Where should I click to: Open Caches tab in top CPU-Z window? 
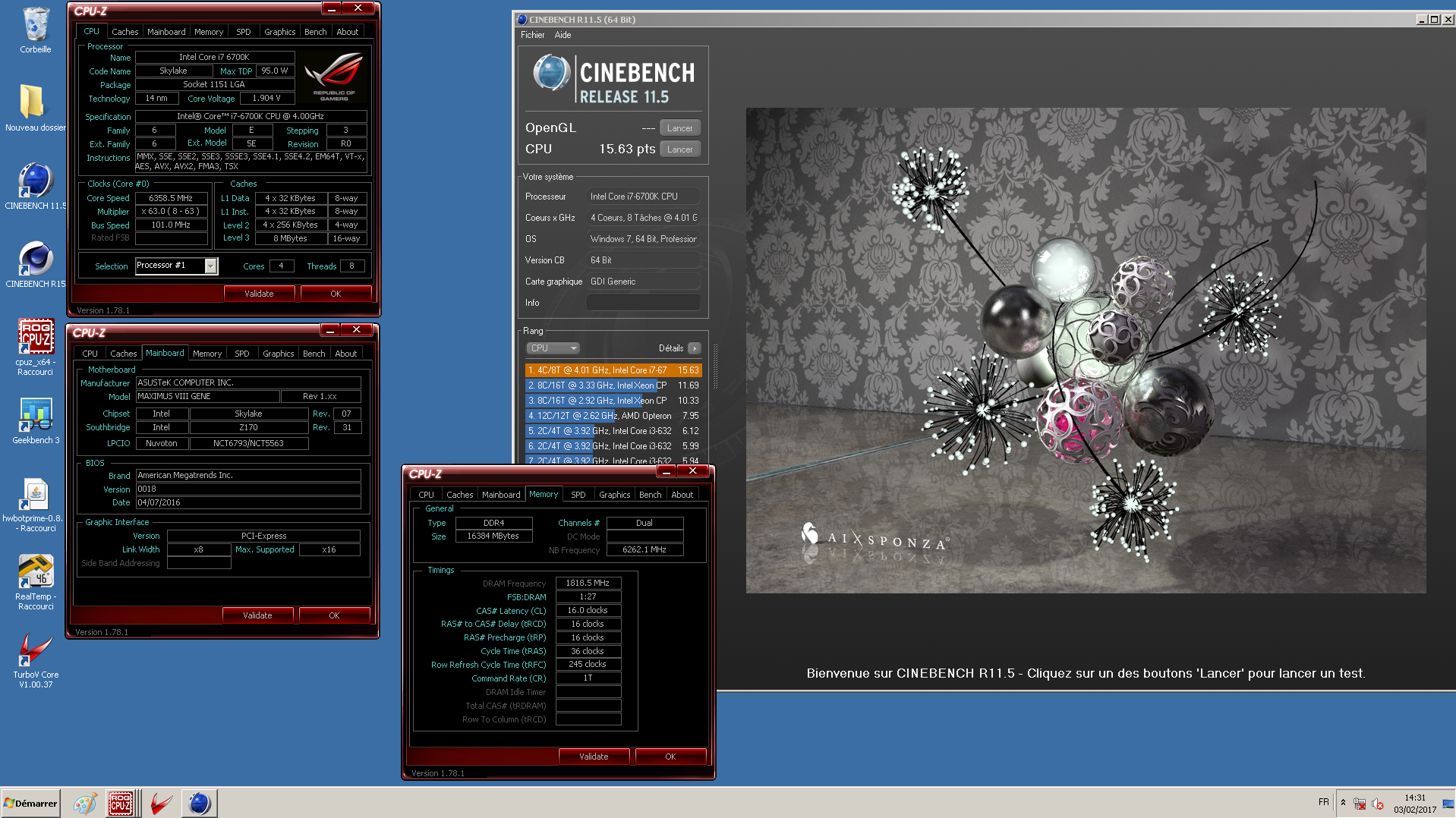click(x=124, y=32)
